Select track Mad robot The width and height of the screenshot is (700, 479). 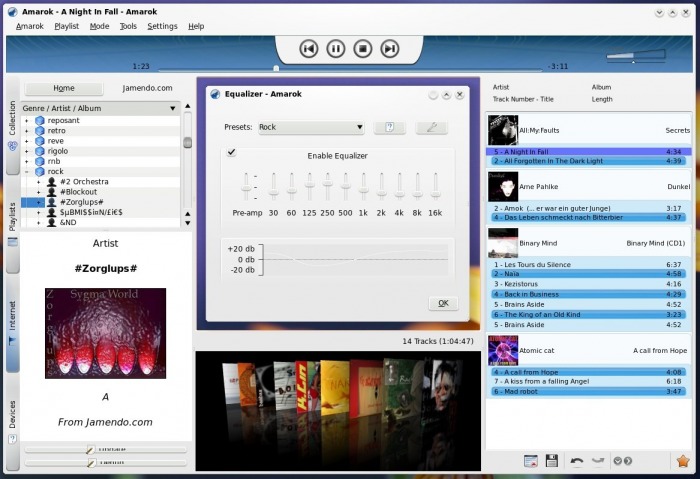tap(588, 392)
